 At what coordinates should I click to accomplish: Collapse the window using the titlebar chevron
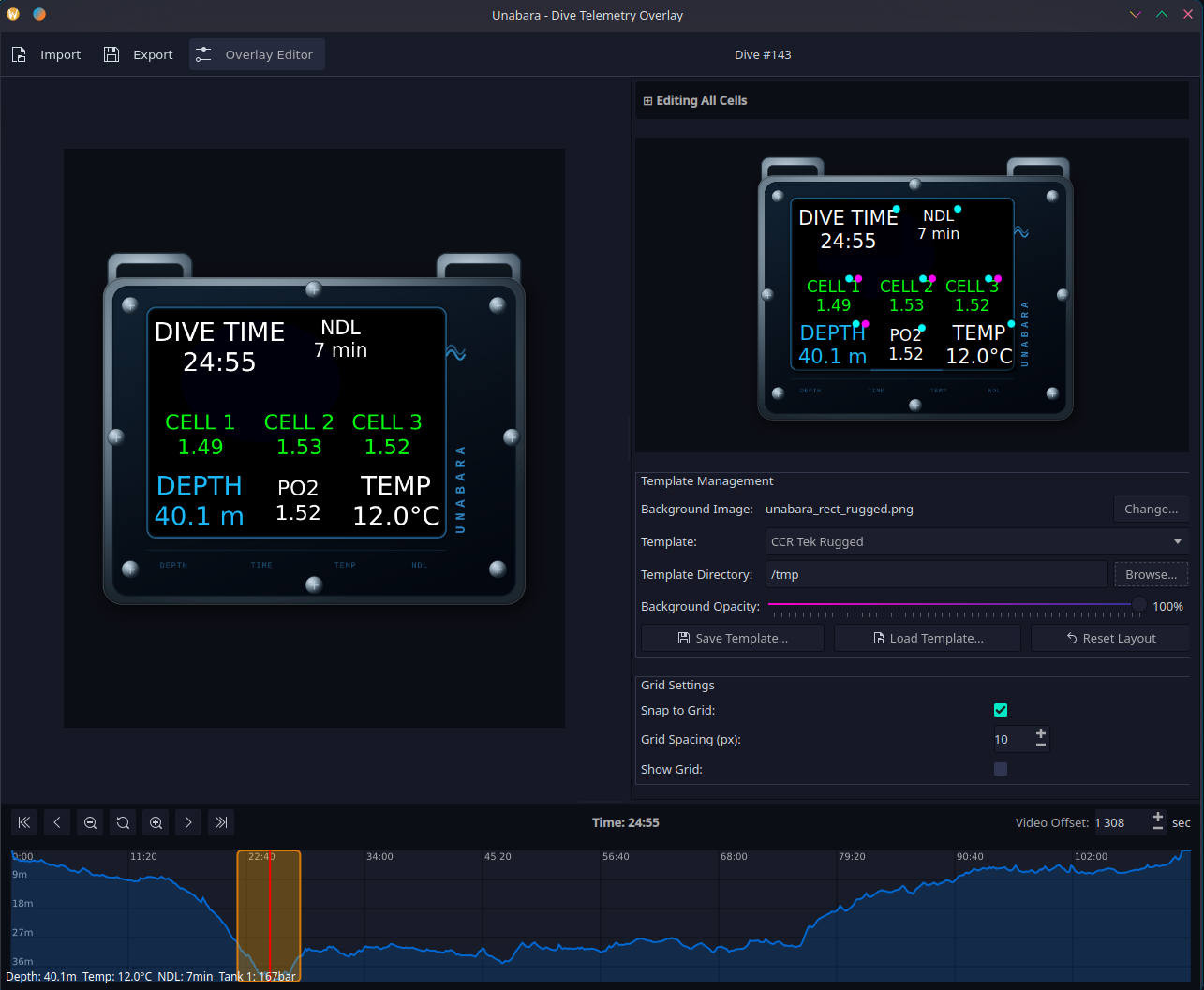tap(1135, 14)
